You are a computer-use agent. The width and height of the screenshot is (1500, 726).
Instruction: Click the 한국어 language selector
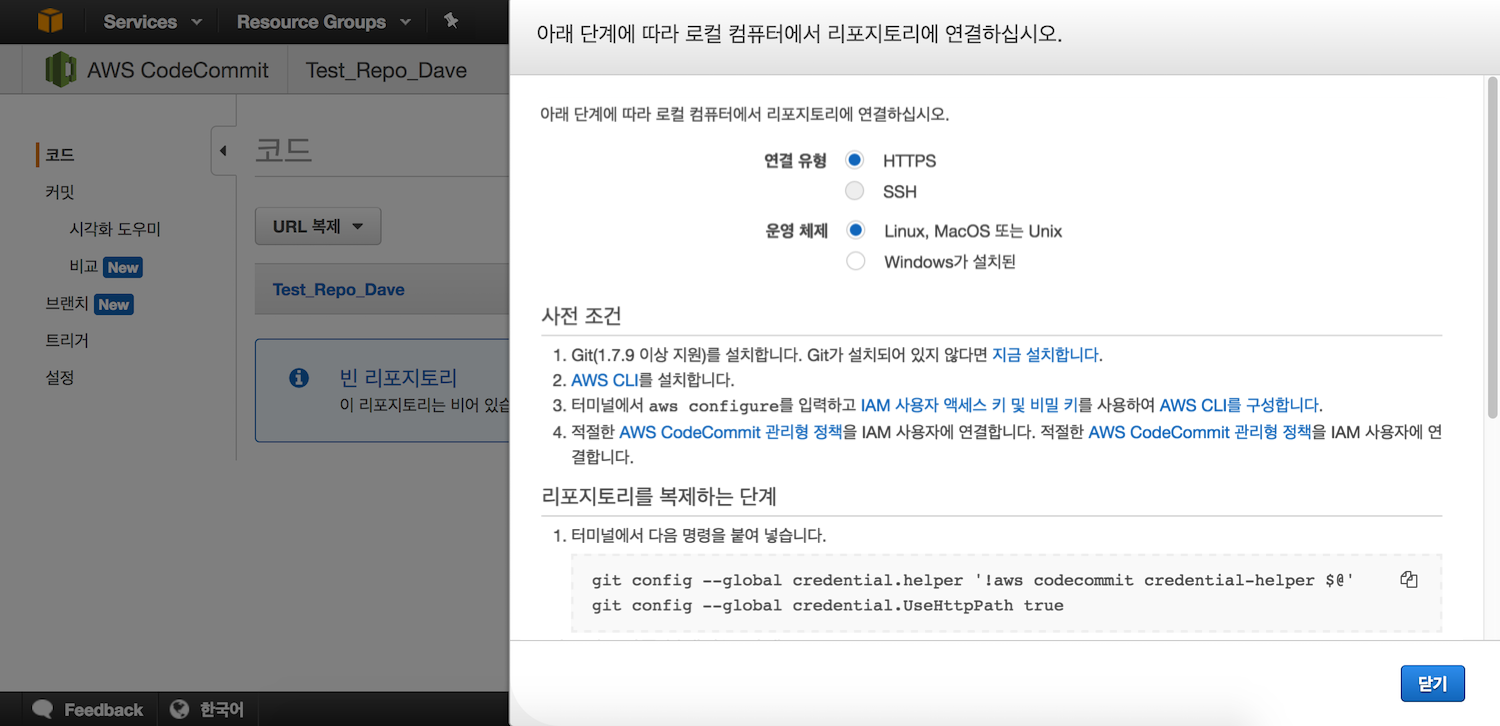[221, 710]
